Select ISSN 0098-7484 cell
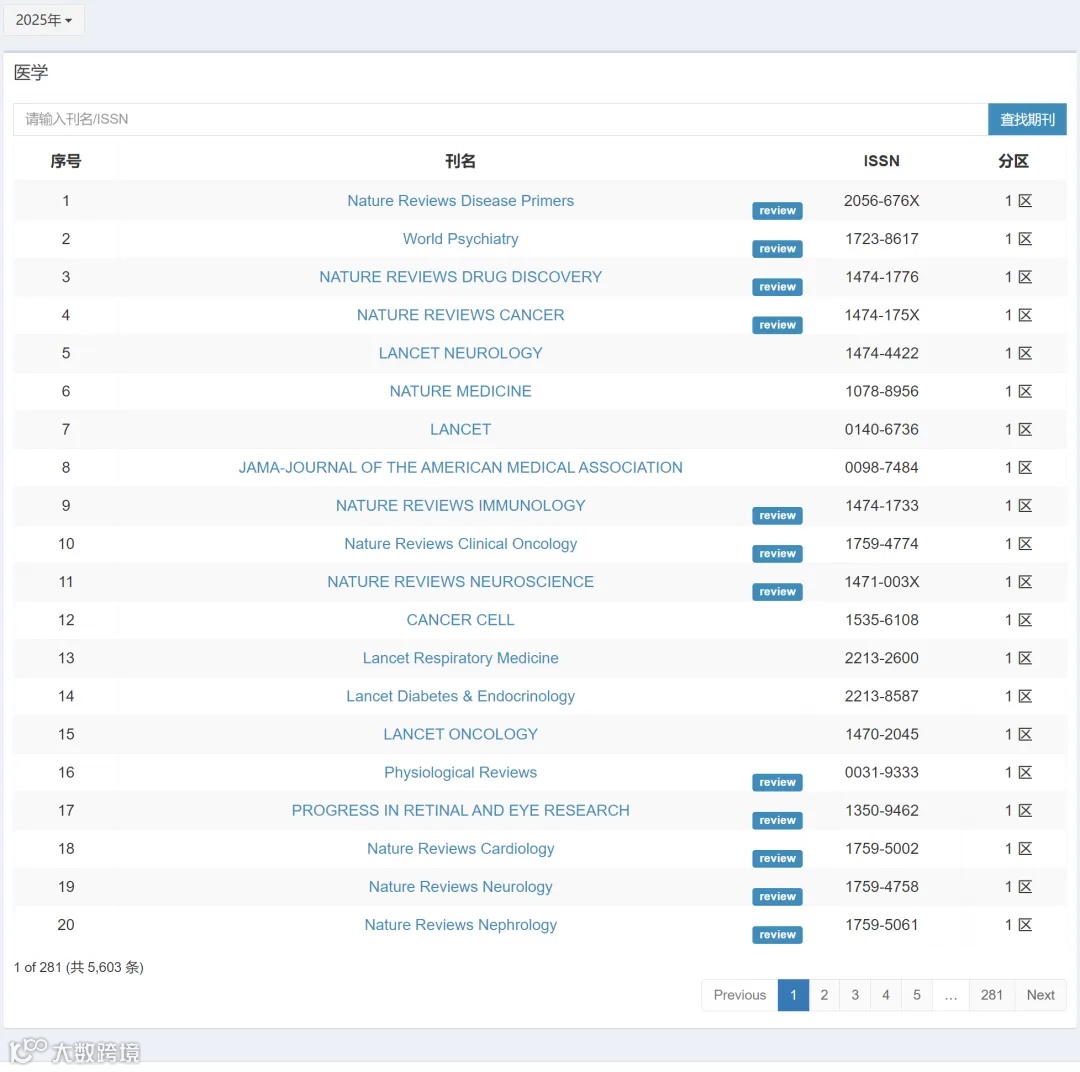 pos(882,467)
